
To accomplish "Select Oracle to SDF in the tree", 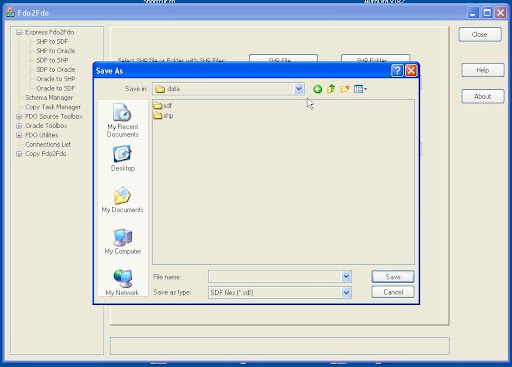I will click(x=56, y=88).
